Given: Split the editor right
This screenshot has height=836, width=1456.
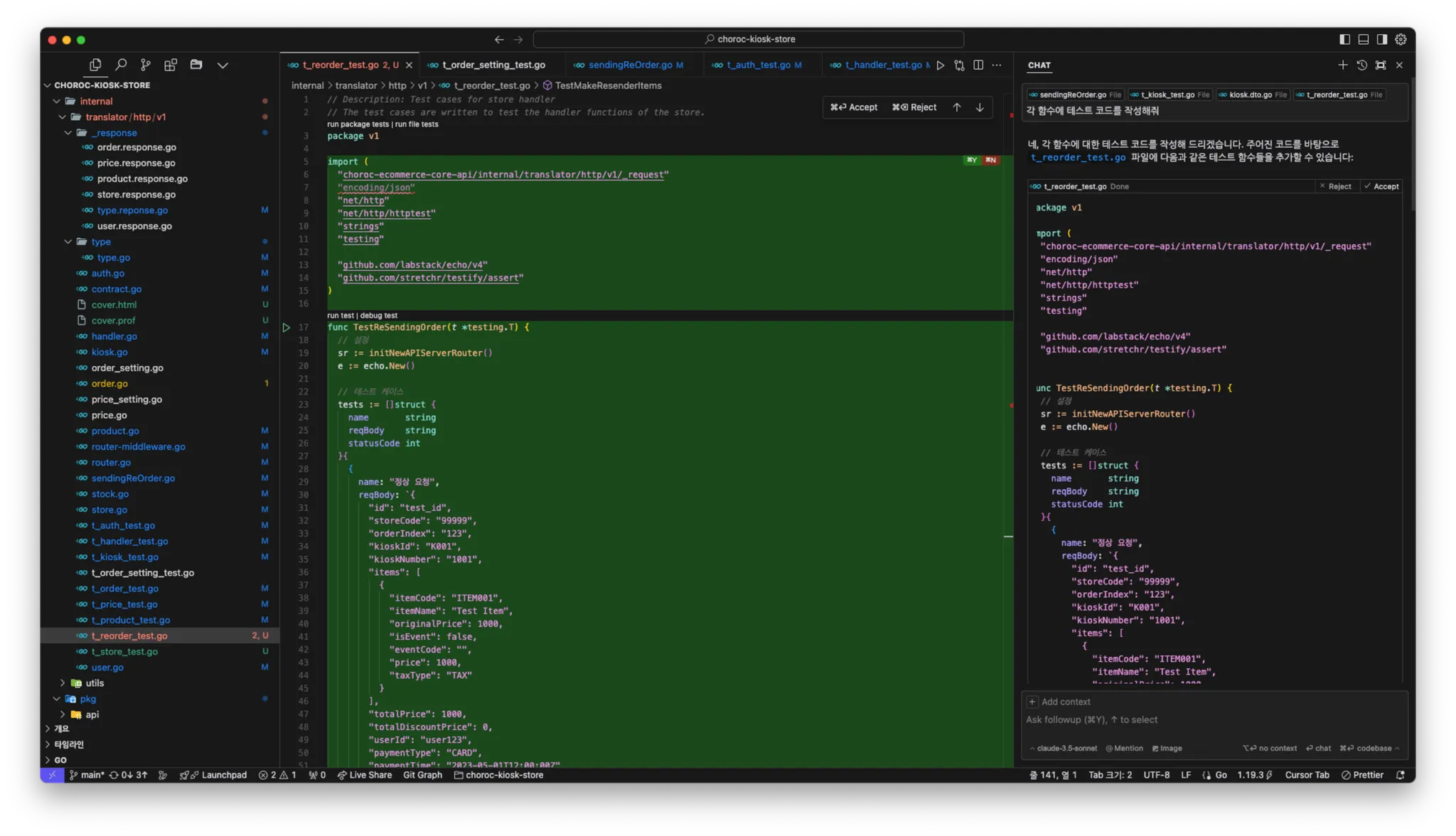Looking at the screenshot, I should (978, 65).
